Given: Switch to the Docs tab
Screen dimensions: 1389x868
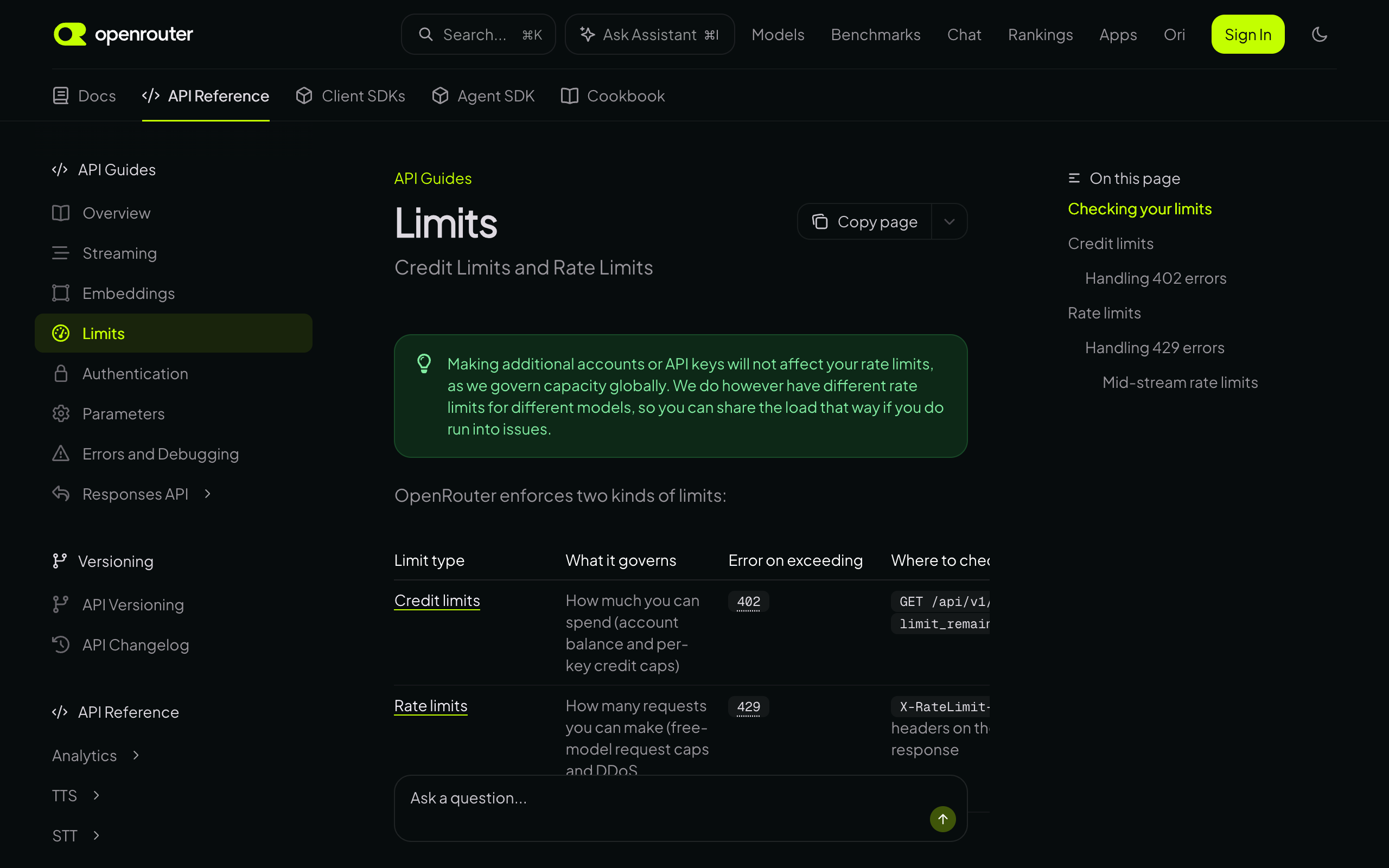Looking at the screenshot, I should coord(85,96).
